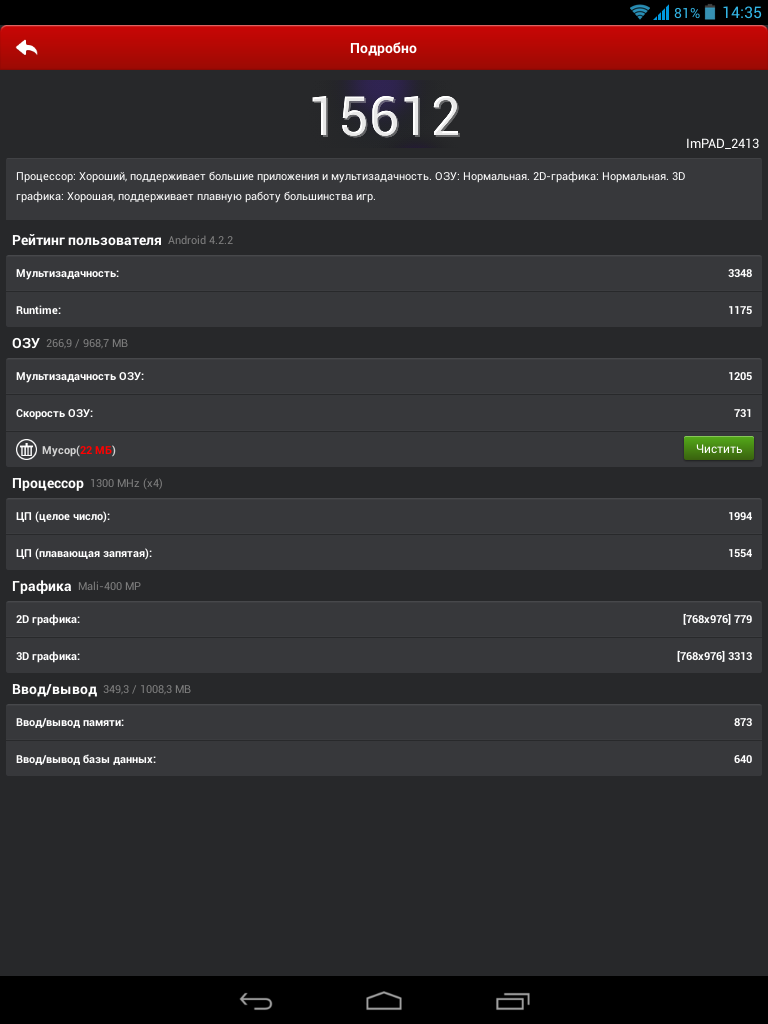768x1024 pixels.
Task: Tap the Скорость ОЗУ row
Action: (384, 413)
